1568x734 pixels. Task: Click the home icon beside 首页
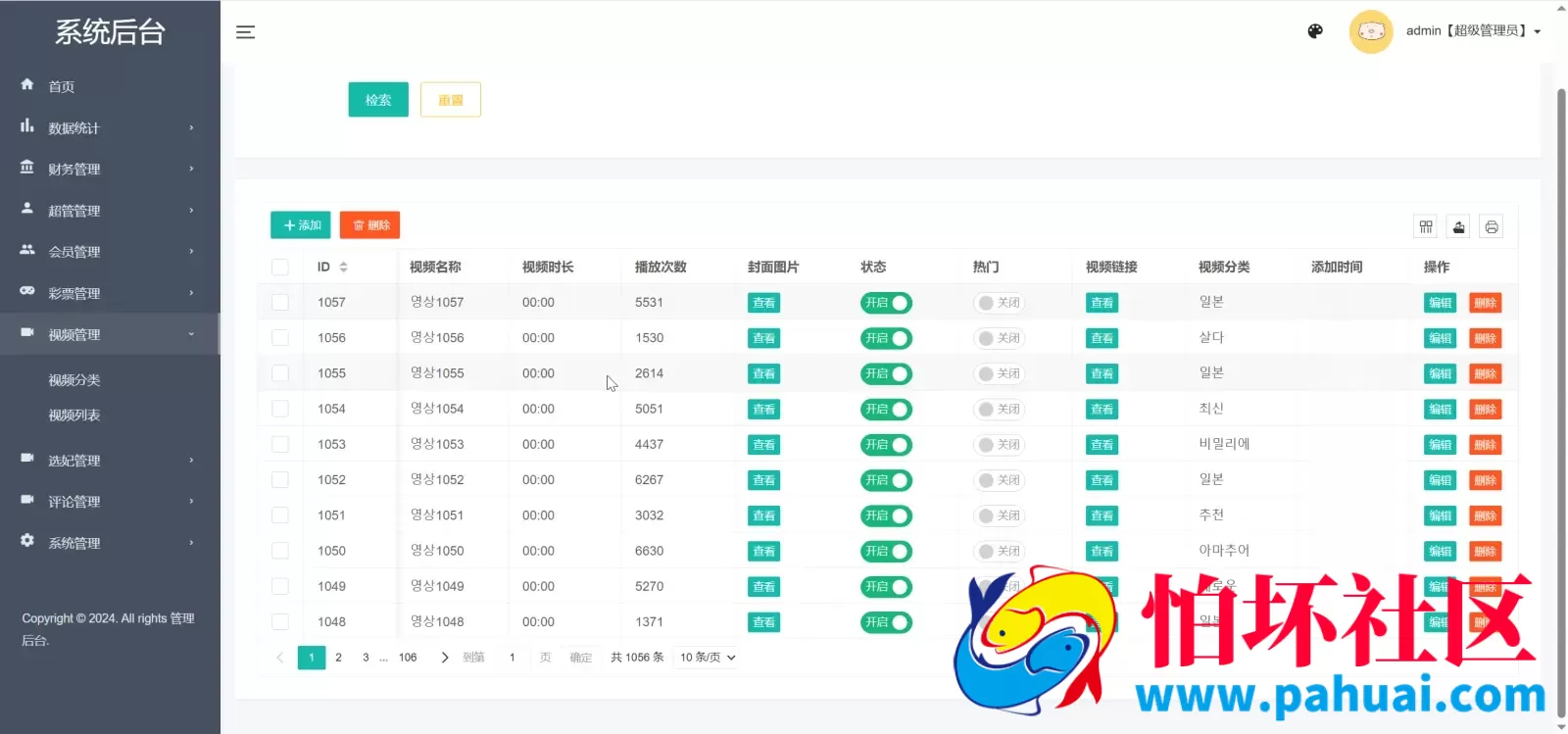tap(27, 84)
